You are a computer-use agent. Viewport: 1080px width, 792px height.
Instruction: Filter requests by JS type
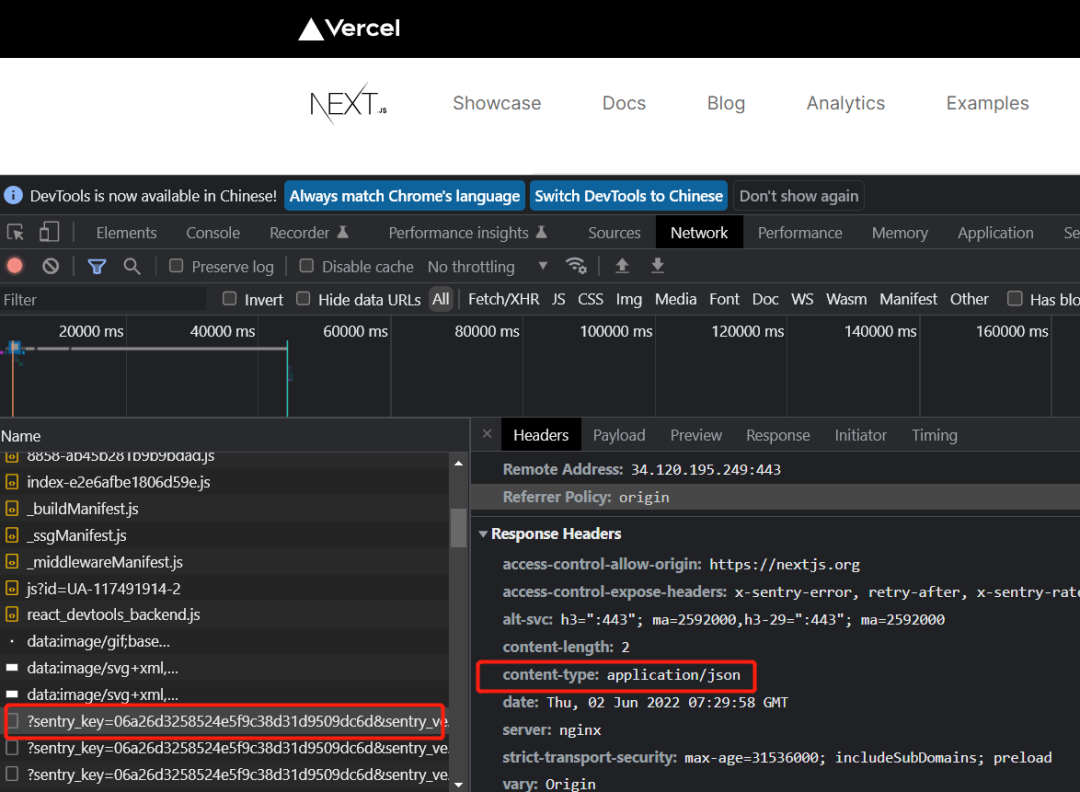pos(559,300)
